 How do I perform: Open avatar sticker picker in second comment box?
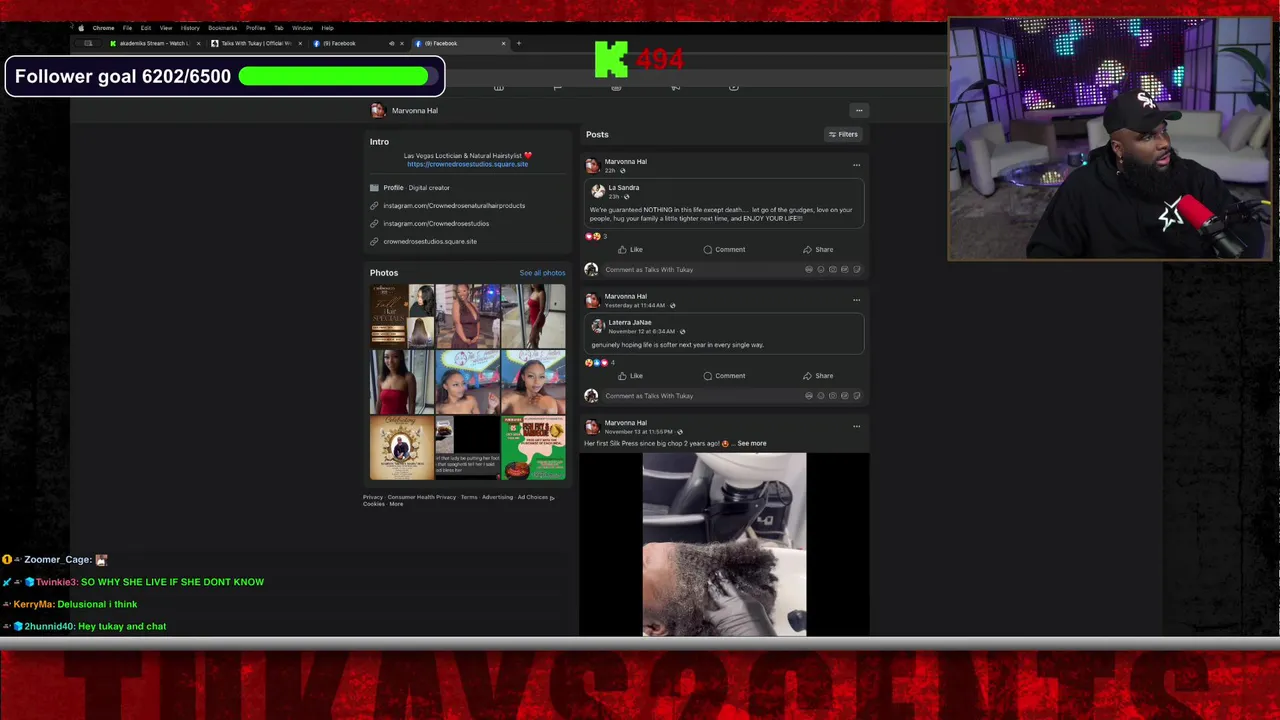click(809, 396)
